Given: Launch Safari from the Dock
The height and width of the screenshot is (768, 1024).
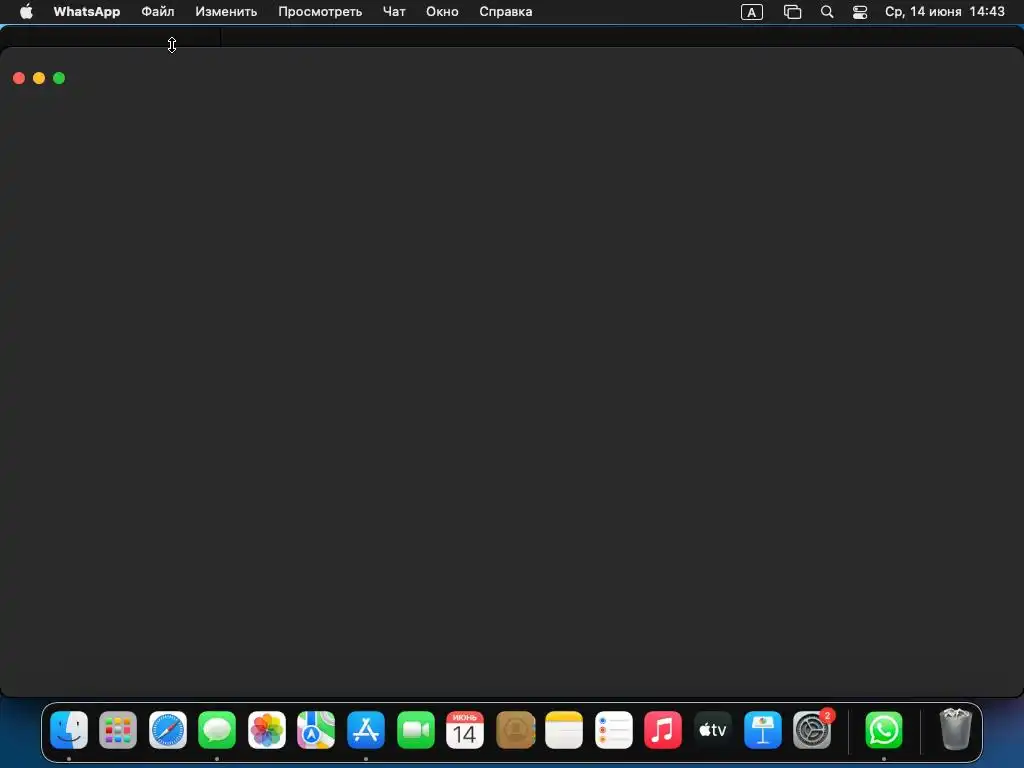Looking at the screenshot, I should [168, 729].
